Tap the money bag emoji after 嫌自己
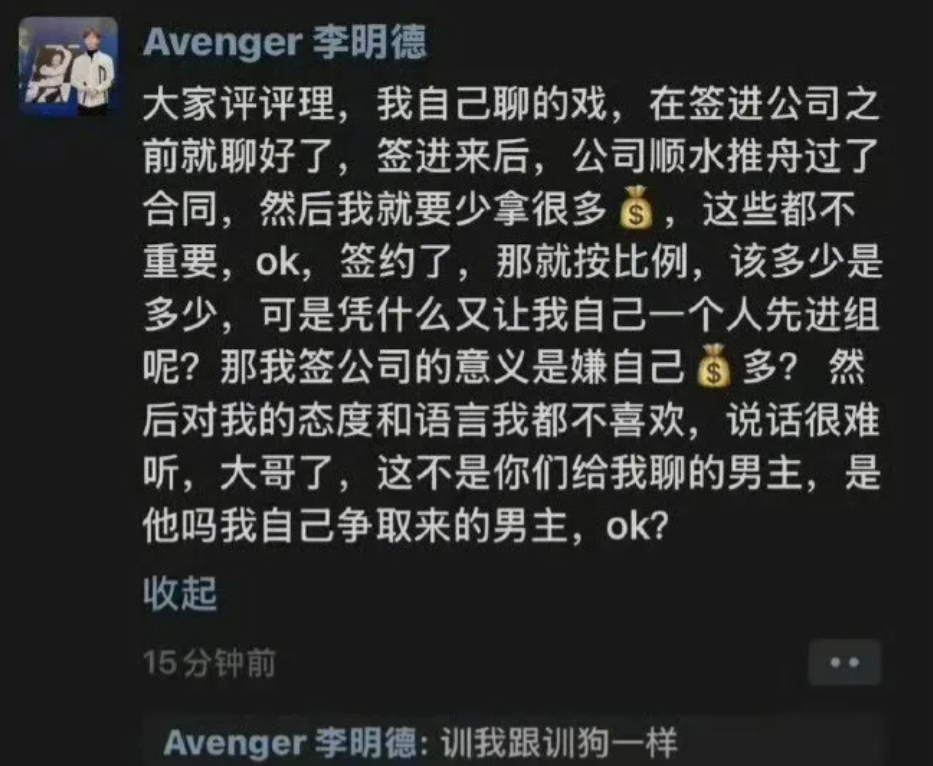This screenshot has width=933, height=766. click(713, 365)
